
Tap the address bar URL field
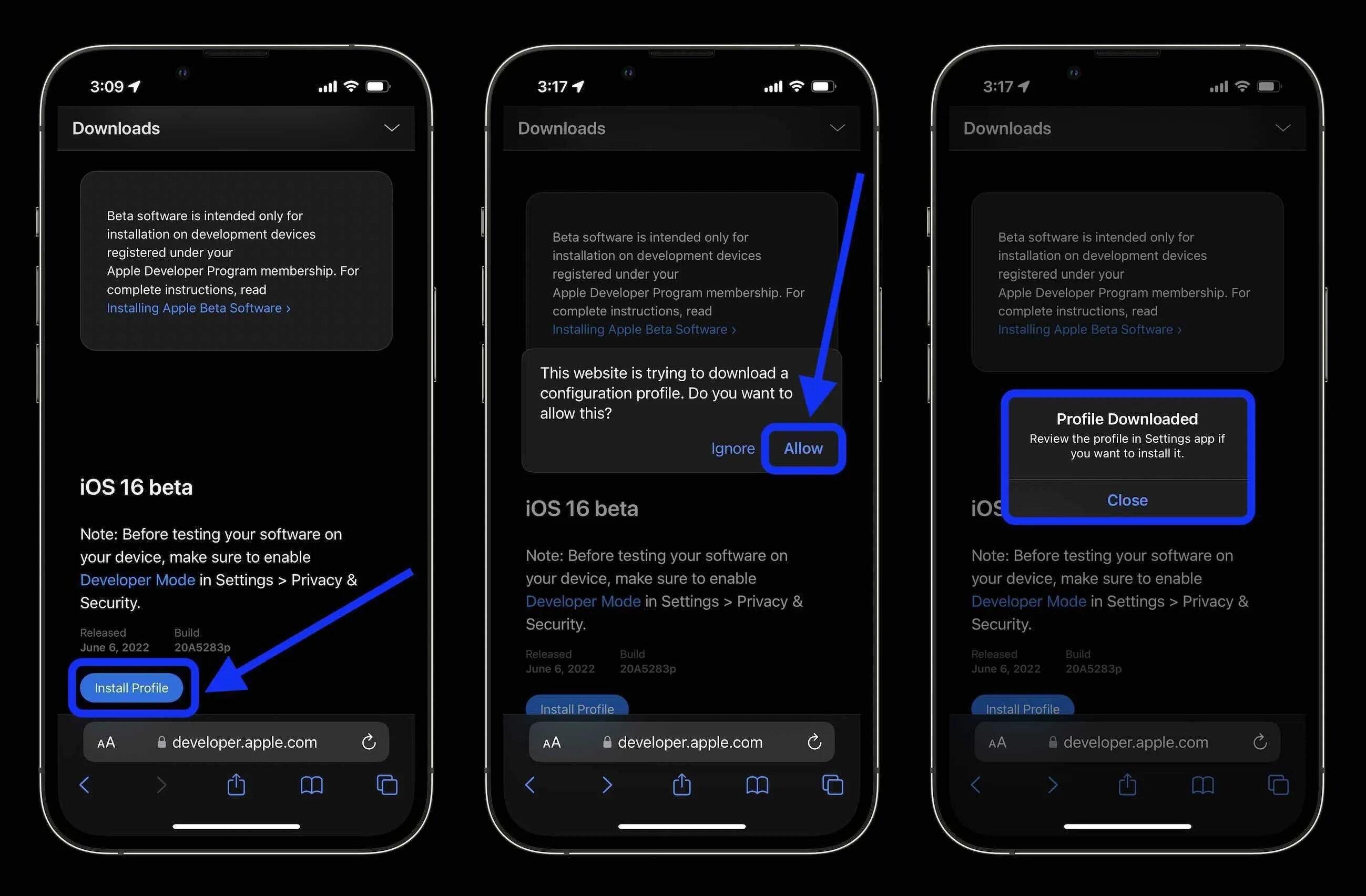[x=244, y=742]
